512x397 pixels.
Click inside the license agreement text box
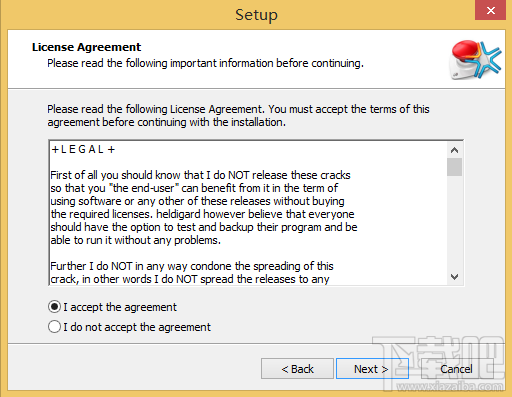248,213
